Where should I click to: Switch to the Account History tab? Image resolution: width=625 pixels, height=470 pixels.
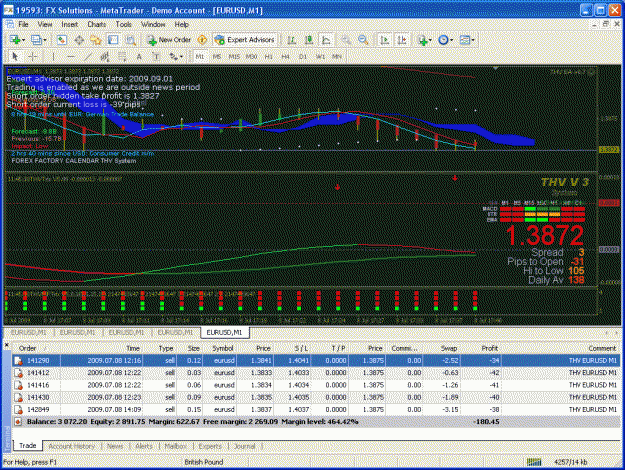[x=72, y=446]
